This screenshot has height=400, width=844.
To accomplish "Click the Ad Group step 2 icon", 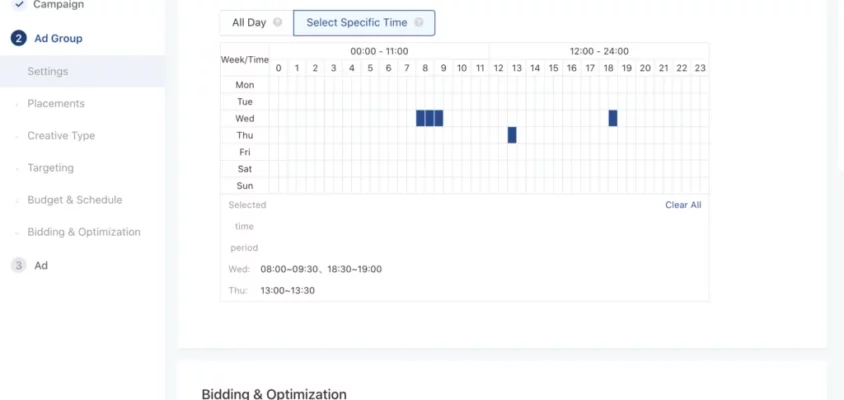I will click(x=18, y=38).
